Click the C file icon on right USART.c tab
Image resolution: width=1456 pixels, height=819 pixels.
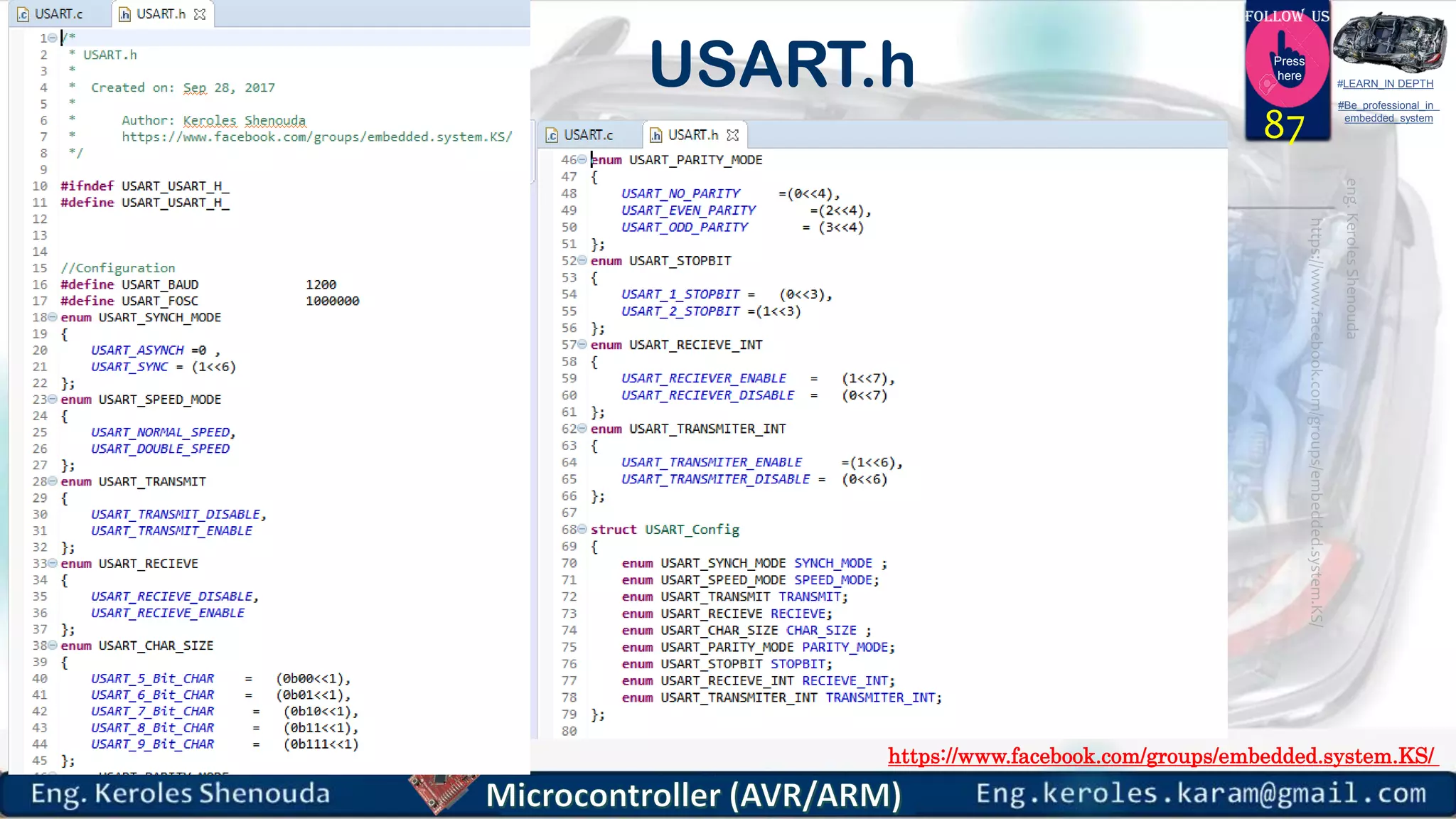click(x=552, y=135)
